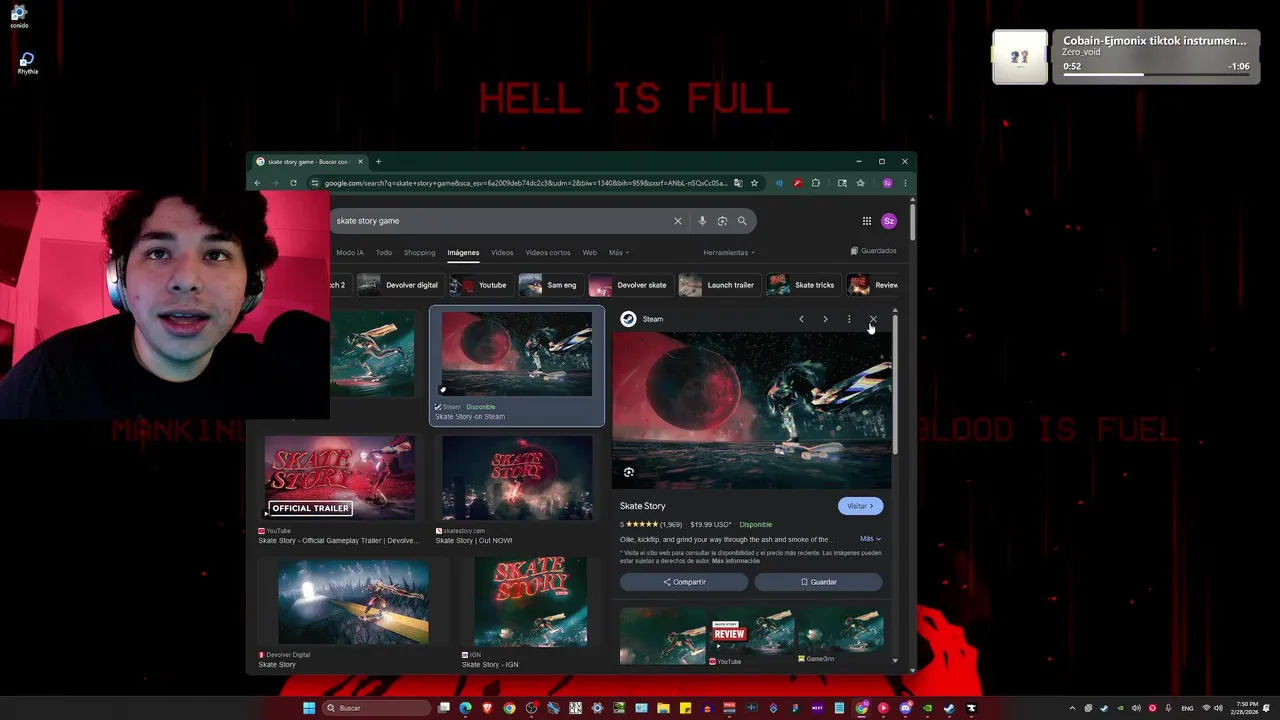
Task: Select the Imágenes tab
Action: point(463,253)
